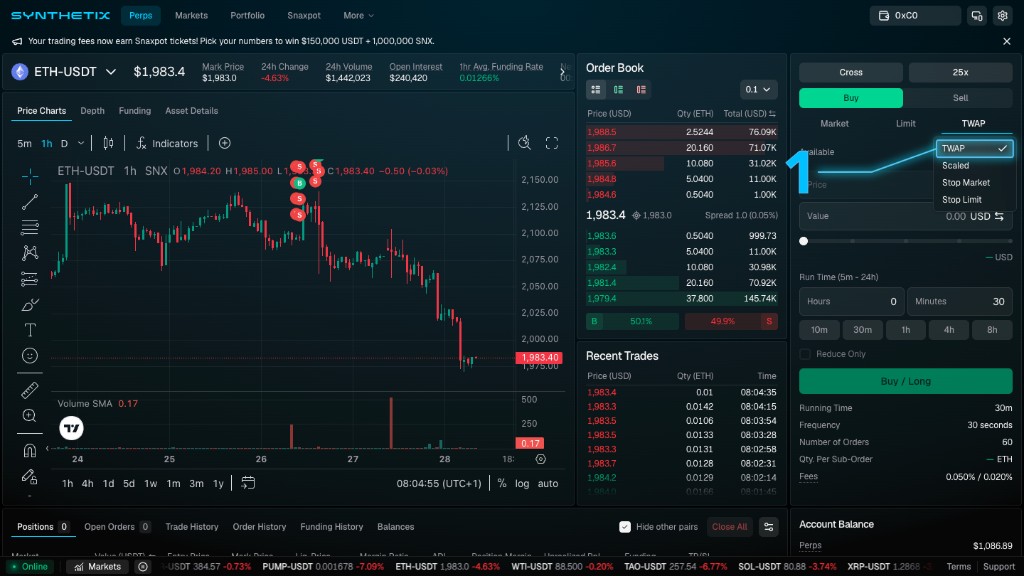Click the Close All button
The image size is (1024, 576).
click(x=729, y=527)
